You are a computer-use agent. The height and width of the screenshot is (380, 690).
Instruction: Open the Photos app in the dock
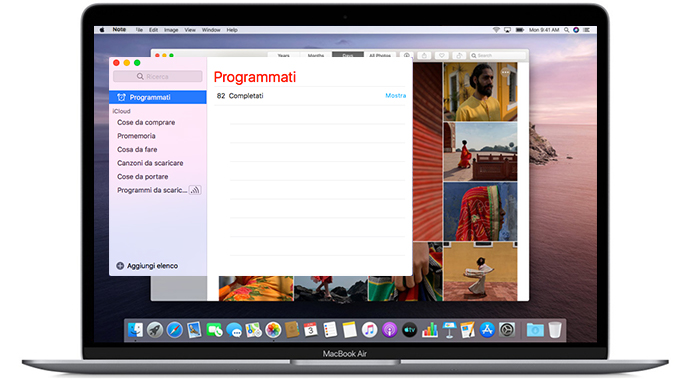(273, 329)
